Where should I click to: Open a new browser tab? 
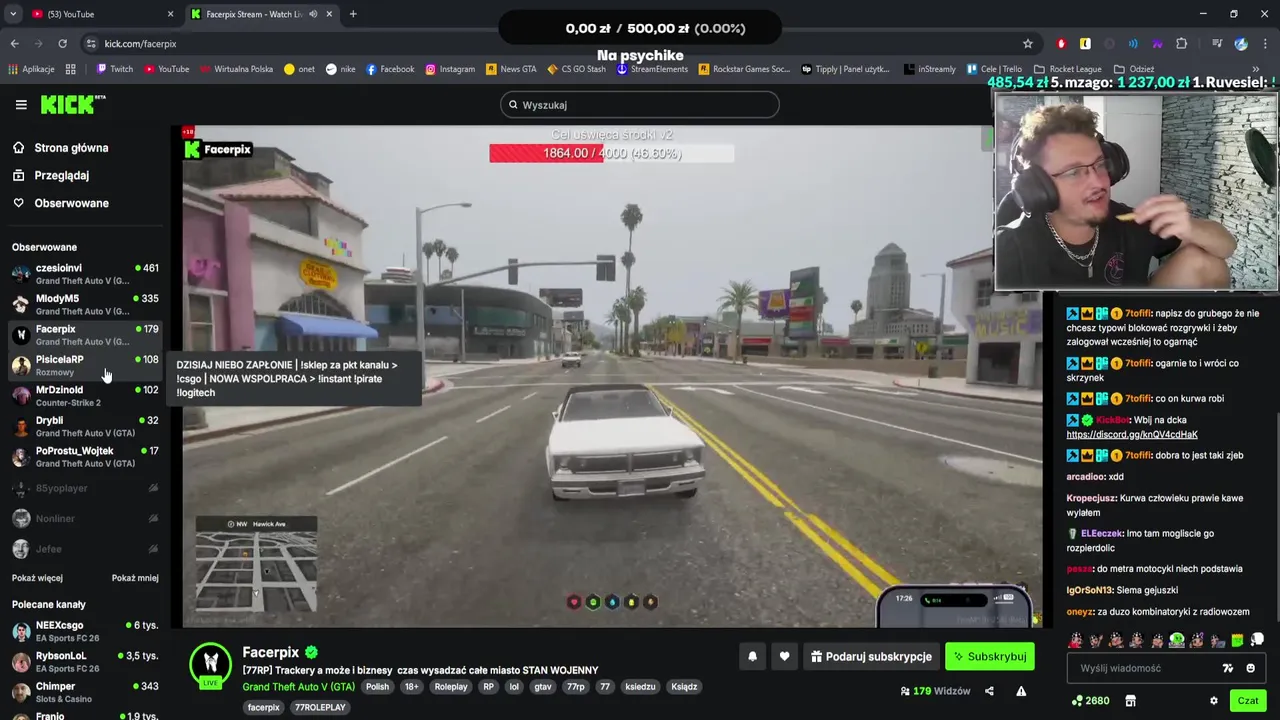[x=352, y=14]
